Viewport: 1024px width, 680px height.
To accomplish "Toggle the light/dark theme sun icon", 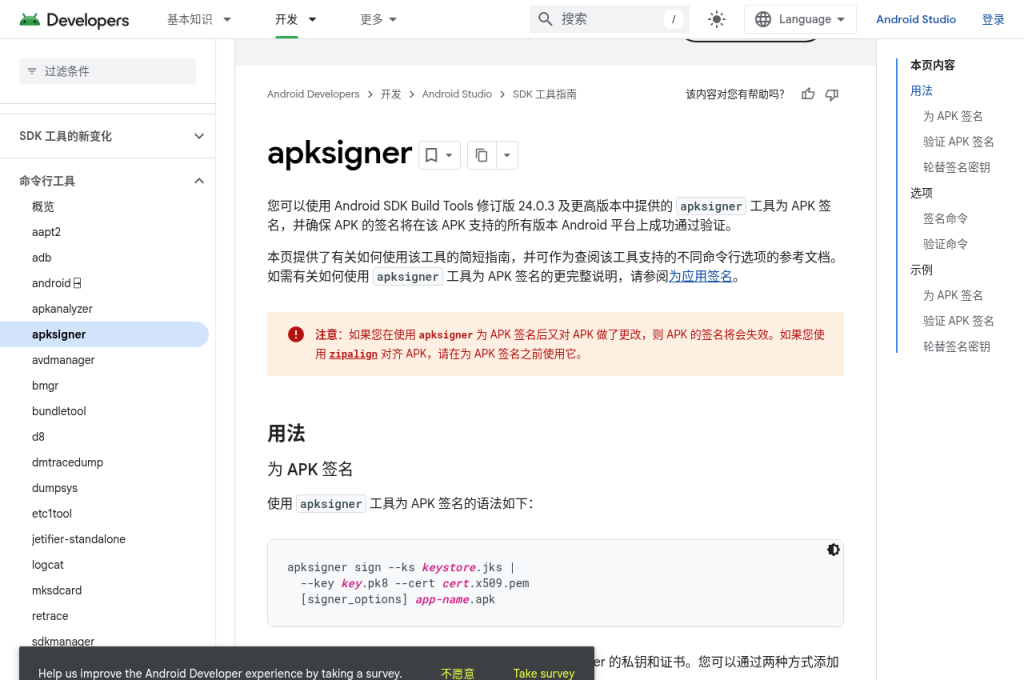I will (x=716, y=19).
